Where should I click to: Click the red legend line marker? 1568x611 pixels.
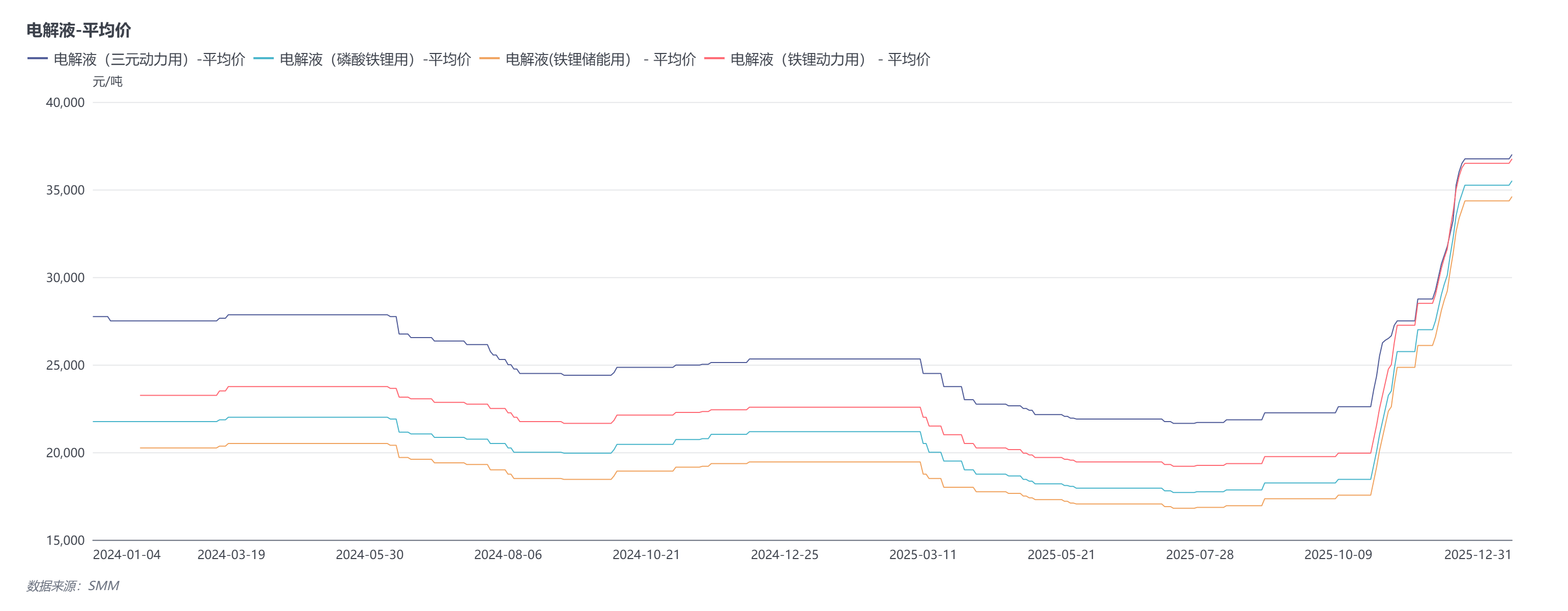[714, 59]
